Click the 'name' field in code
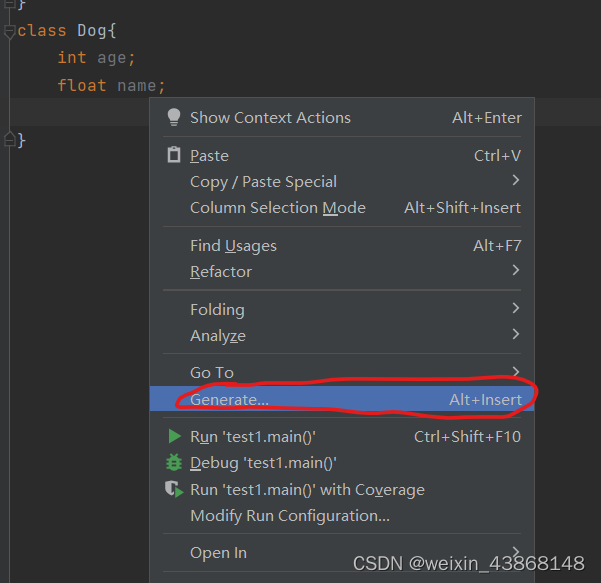Screen dimensions: 601x583 click(x=136, y=85)
